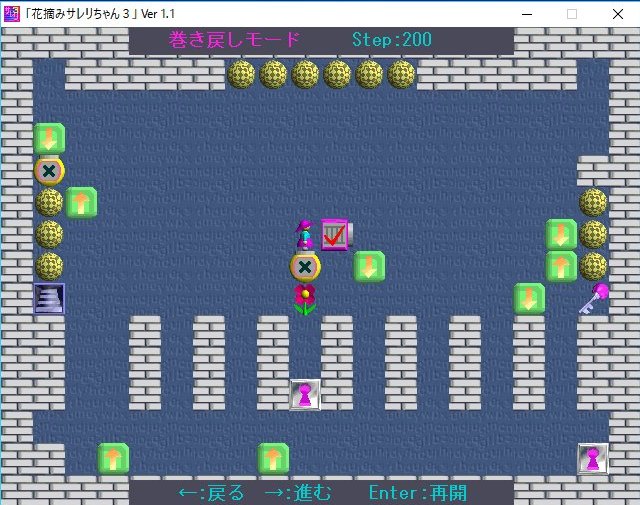Click the '→:進む' step-forward label

298,493
